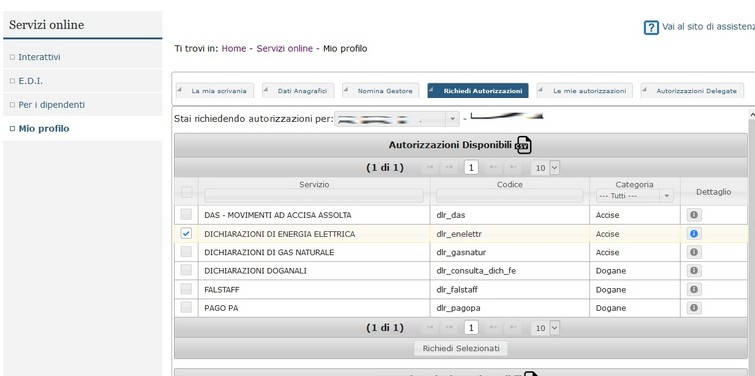Export Autorizzazioni Disponibili as CSV icon

(x=523, y=145)
